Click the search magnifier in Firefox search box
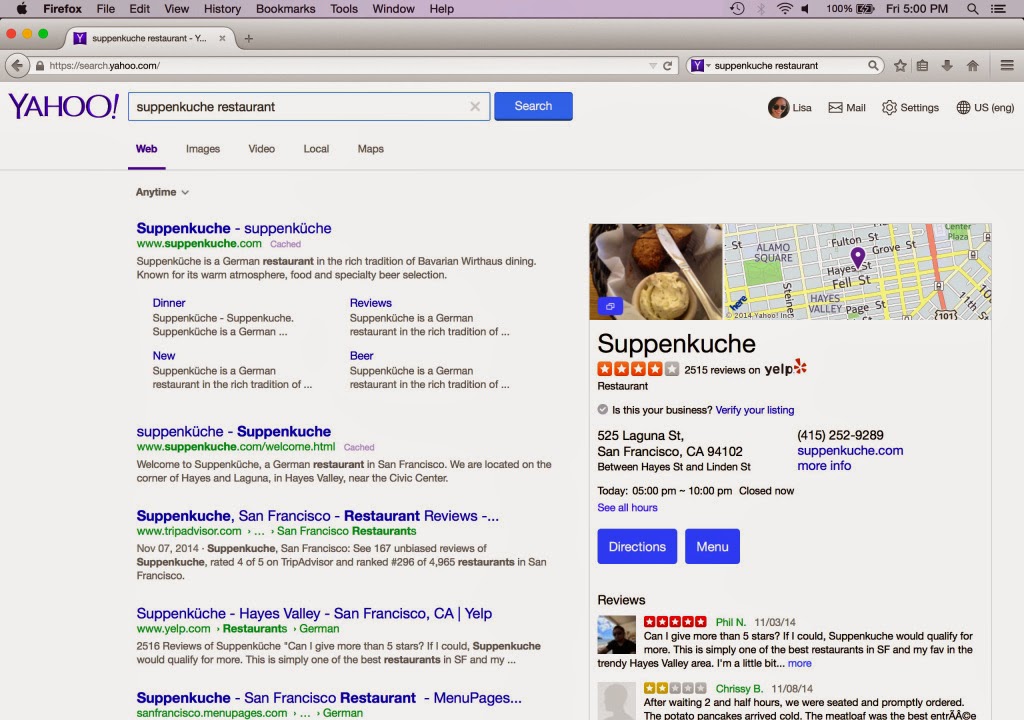1024x720 pixels. click(872, 65)
